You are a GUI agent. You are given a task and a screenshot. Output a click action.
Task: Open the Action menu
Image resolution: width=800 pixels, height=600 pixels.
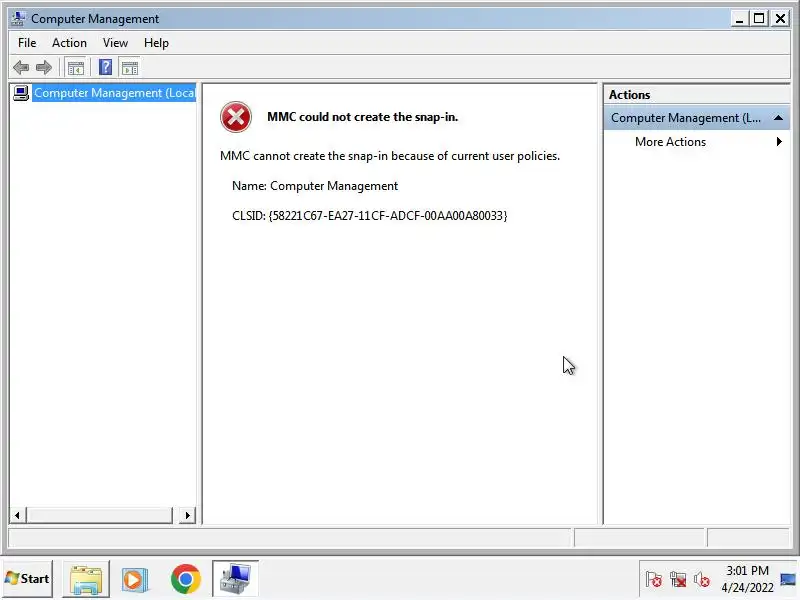point(69,43)
